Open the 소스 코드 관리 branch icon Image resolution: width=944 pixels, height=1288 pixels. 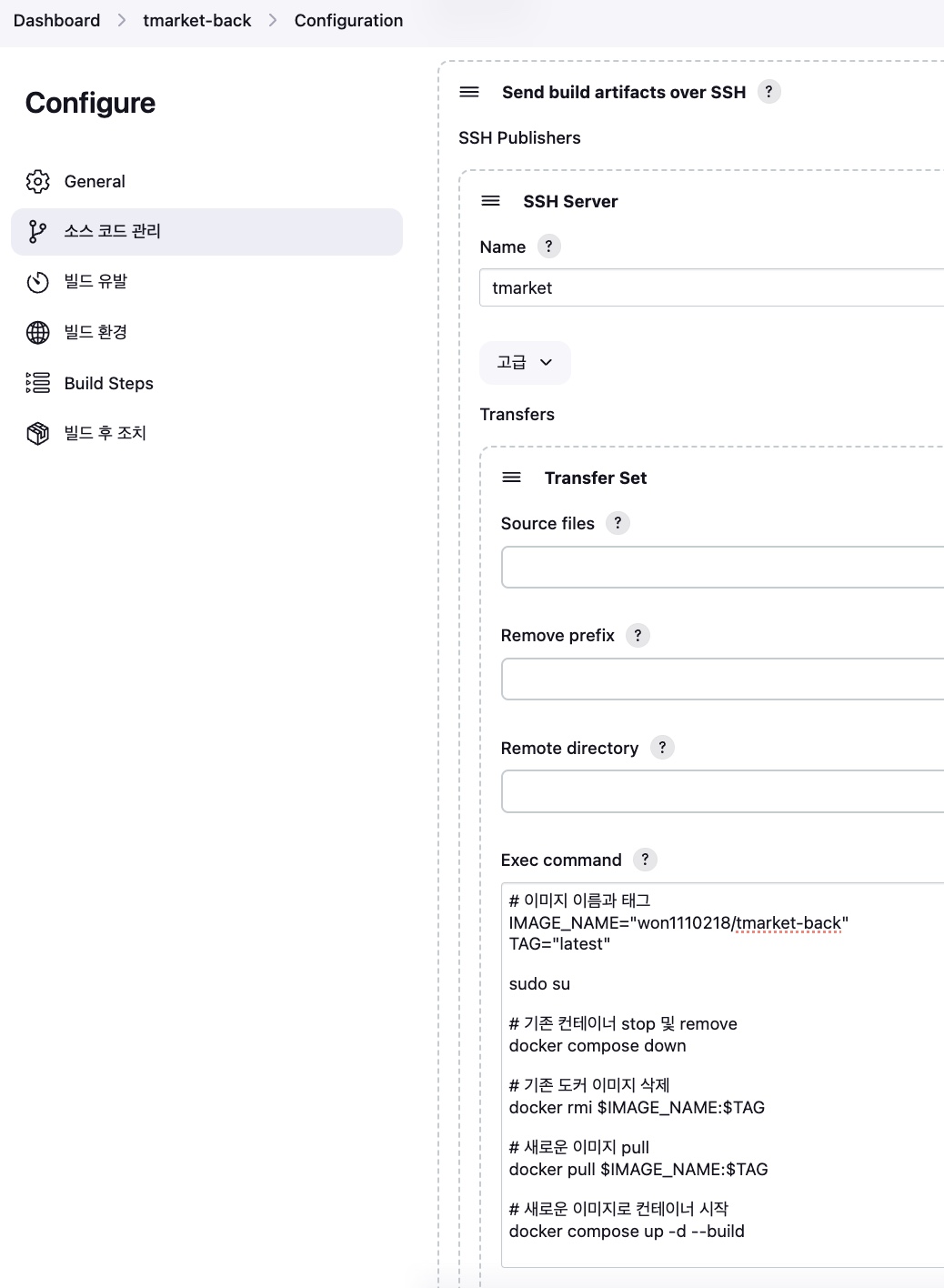[x=37, y=231]
